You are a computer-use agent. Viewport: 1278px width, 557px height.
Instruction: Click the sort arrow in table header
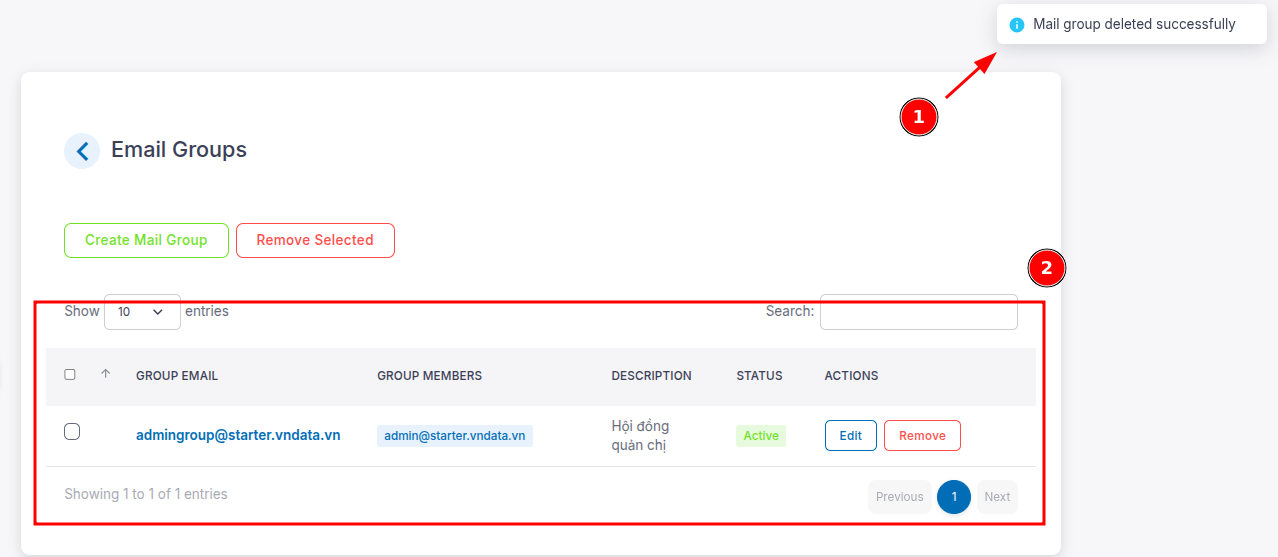pos(105,374)
